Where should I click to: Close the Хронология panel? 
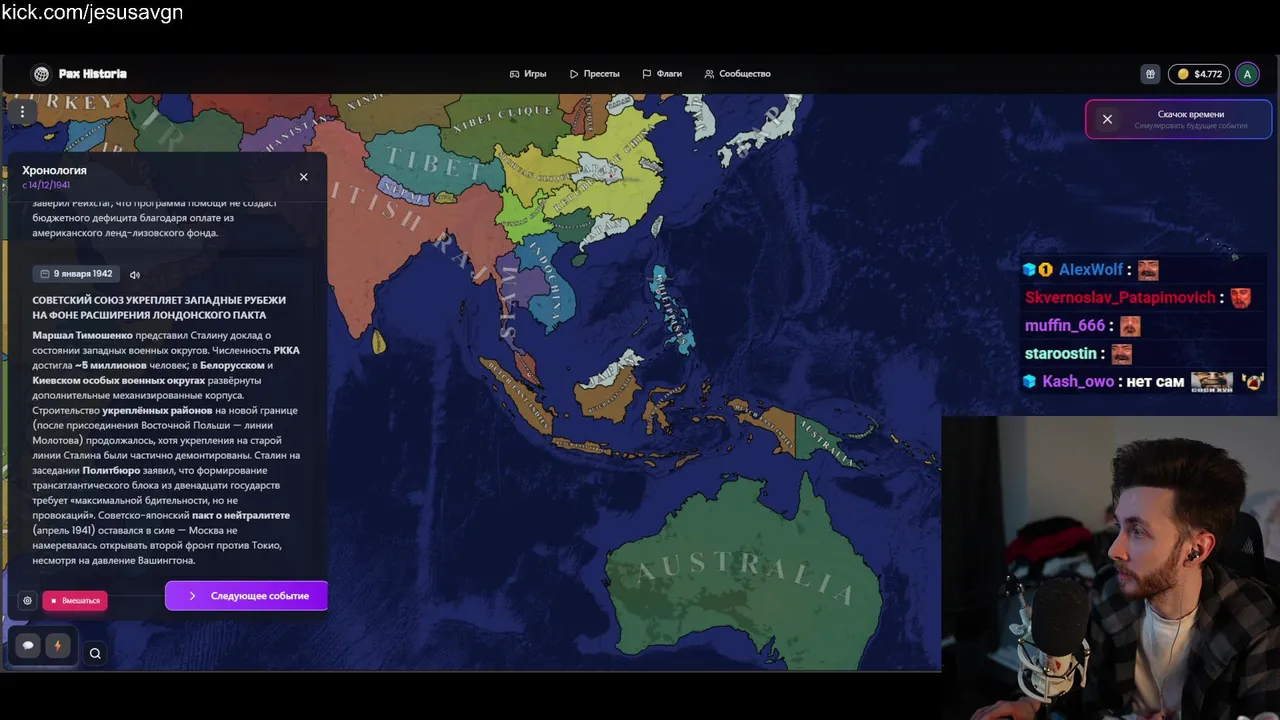point(304,177)
